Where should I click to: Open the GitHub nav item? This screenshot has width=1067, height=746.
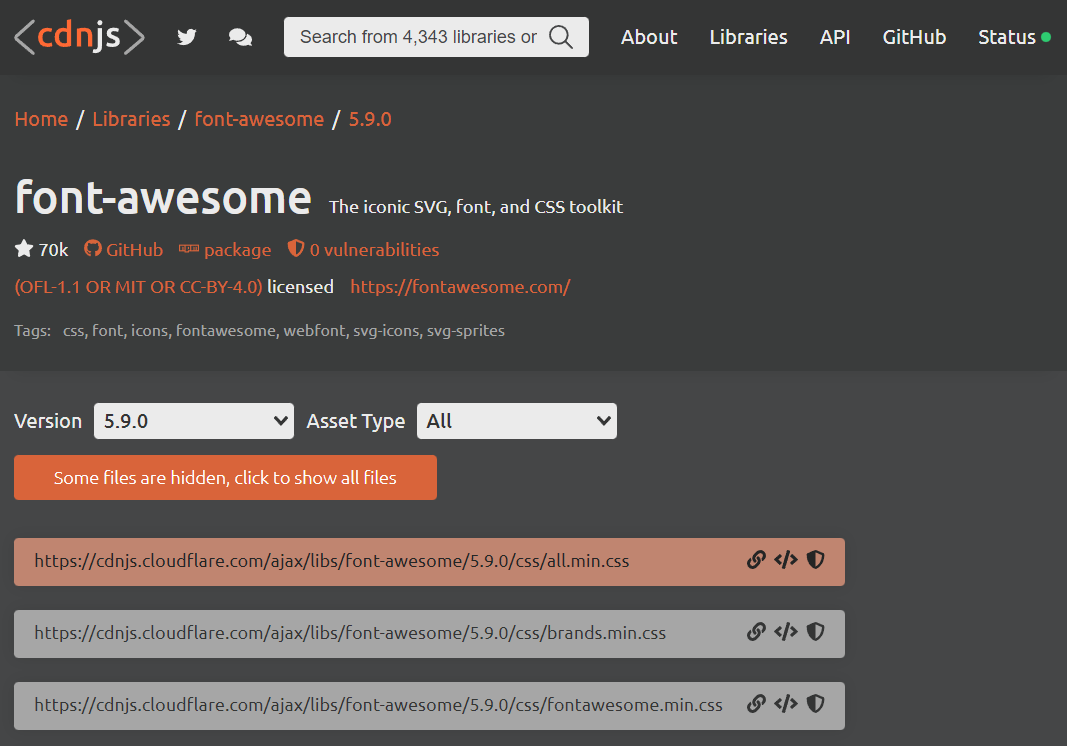tap(915, 37)
